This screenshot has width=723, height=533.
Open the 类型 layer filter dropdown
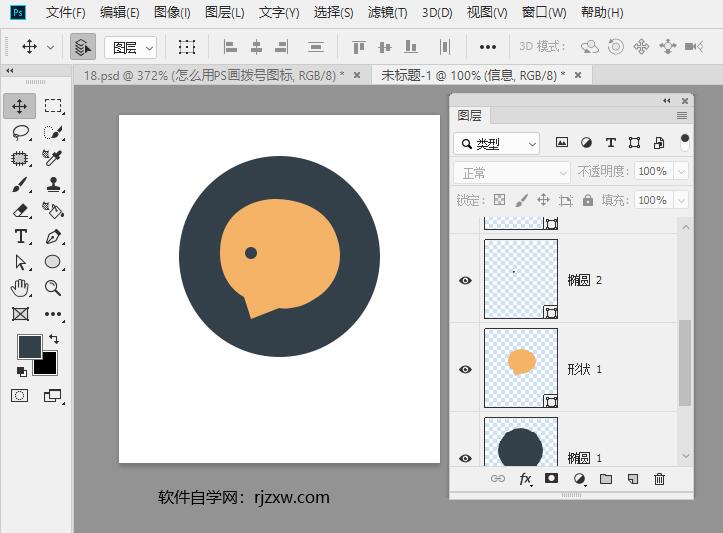[496, 144]
